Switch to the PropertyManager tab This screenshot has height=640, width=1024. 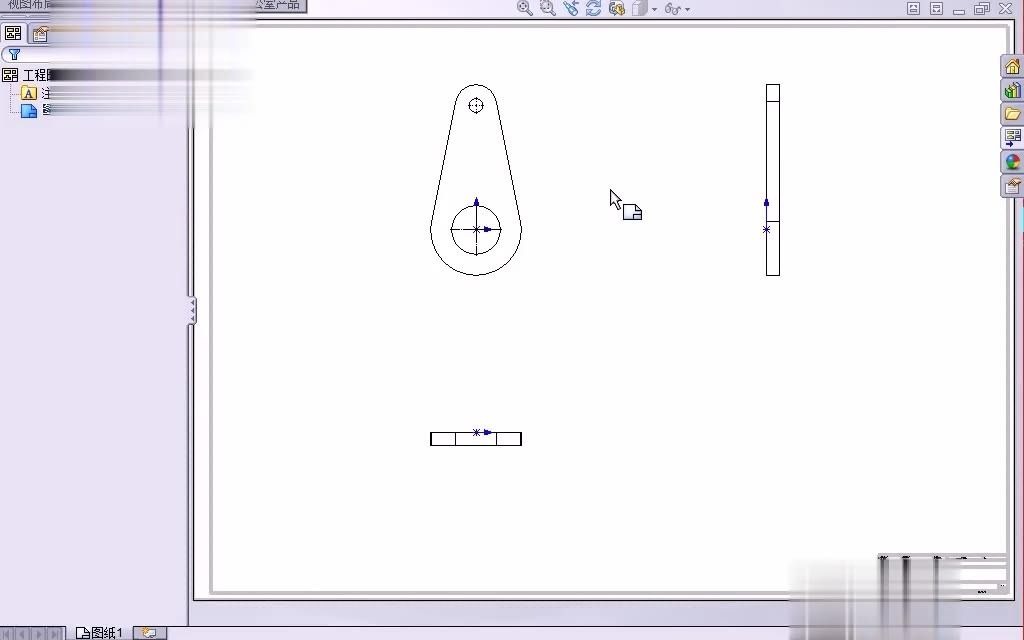coord(38,33)
